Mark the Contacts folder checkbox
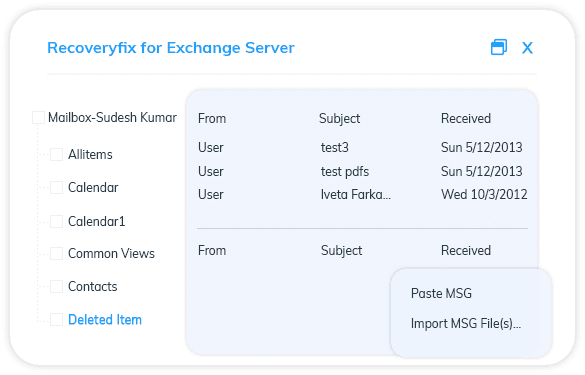Viewport: 585px width, 375px height. click(x=56, y=286)
